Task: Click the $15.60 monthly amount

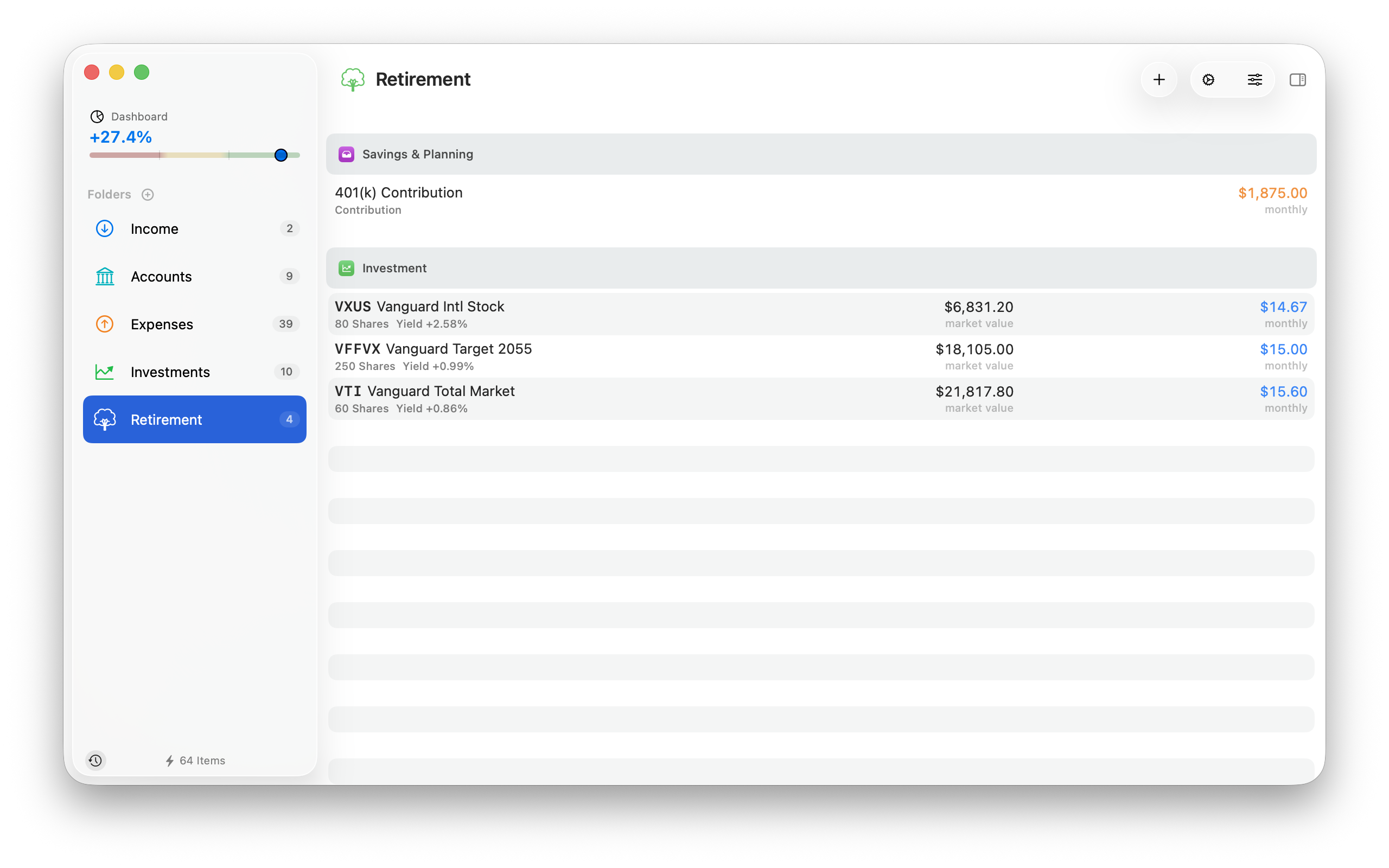Action: pyautogui.click(x=1283, y=392)
